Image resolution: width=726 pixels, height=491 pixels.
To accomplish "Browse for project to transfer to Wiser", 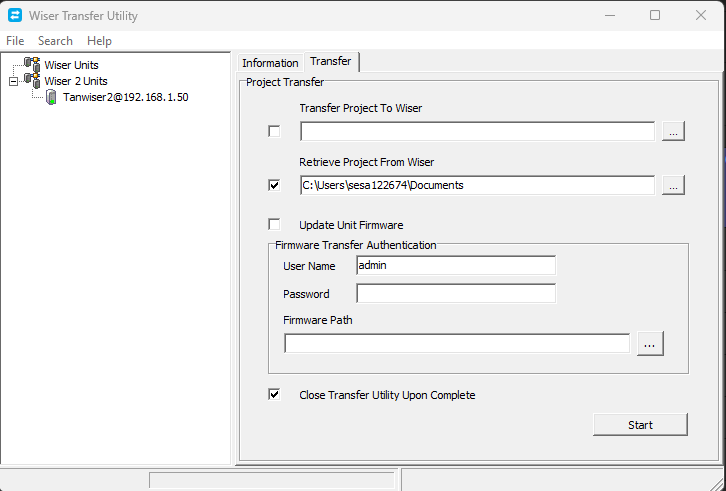I will 673,132.
